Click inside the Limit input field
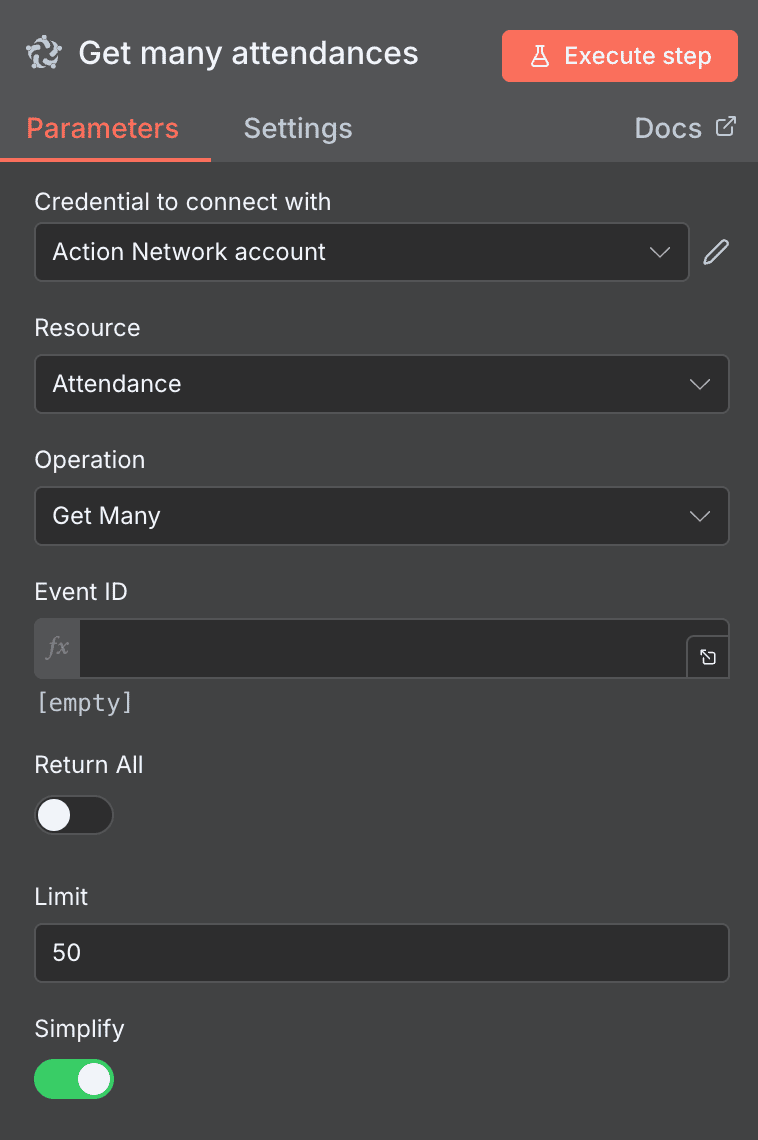This screenshot has height=1140, width=758. click(382, 953)
